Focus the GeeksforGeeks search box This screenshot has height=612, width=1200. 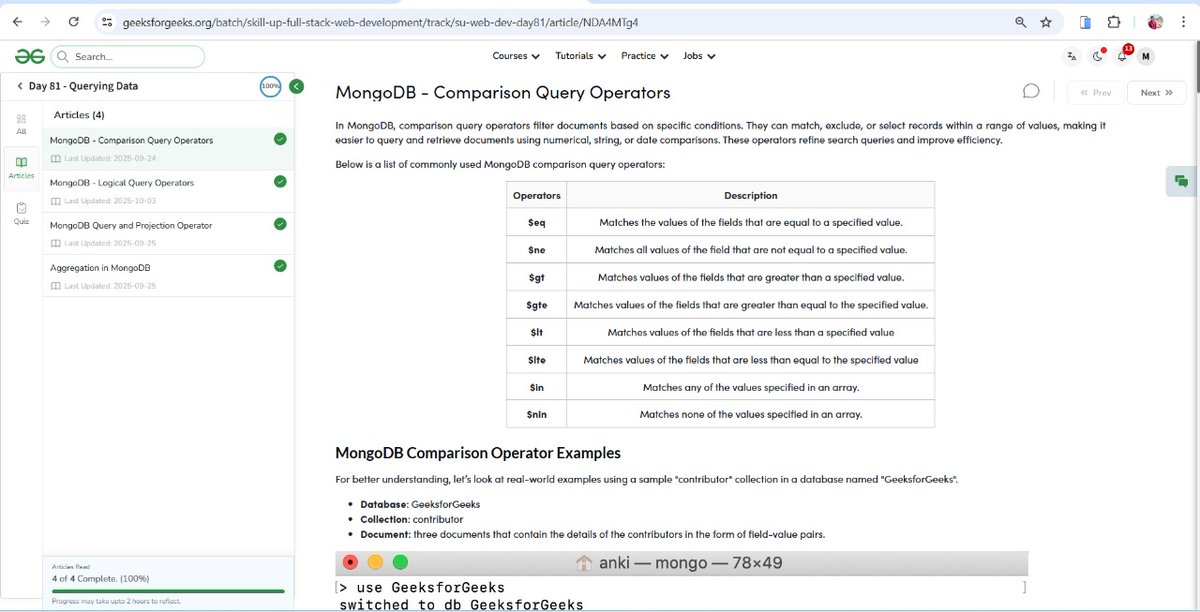pos(127,57)
